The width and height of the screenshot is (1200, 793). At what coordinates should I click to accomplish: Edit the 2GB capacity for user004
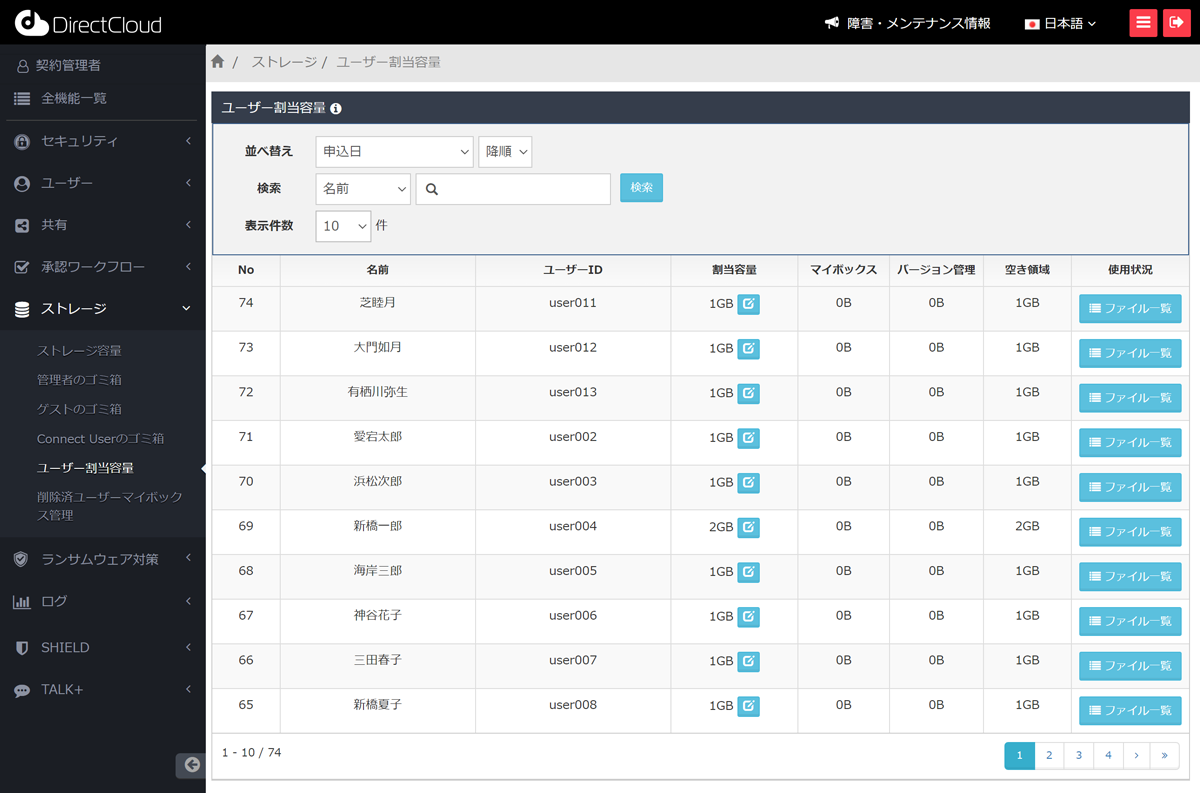(x=748, y=527)
